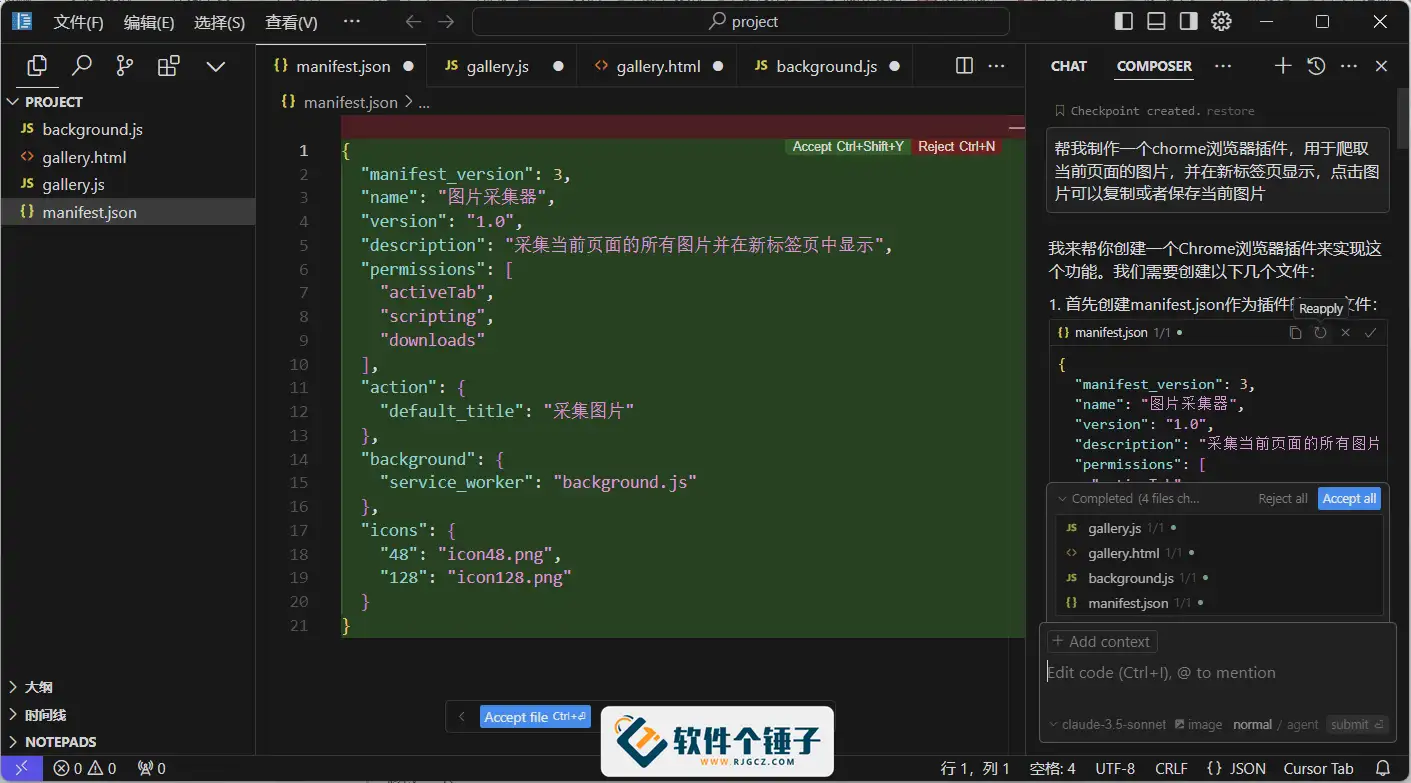Reject manifest.json code block with X
The width and height of the screenshot is (1411, 783).
pyautogui.click(x=1345, y=333)
